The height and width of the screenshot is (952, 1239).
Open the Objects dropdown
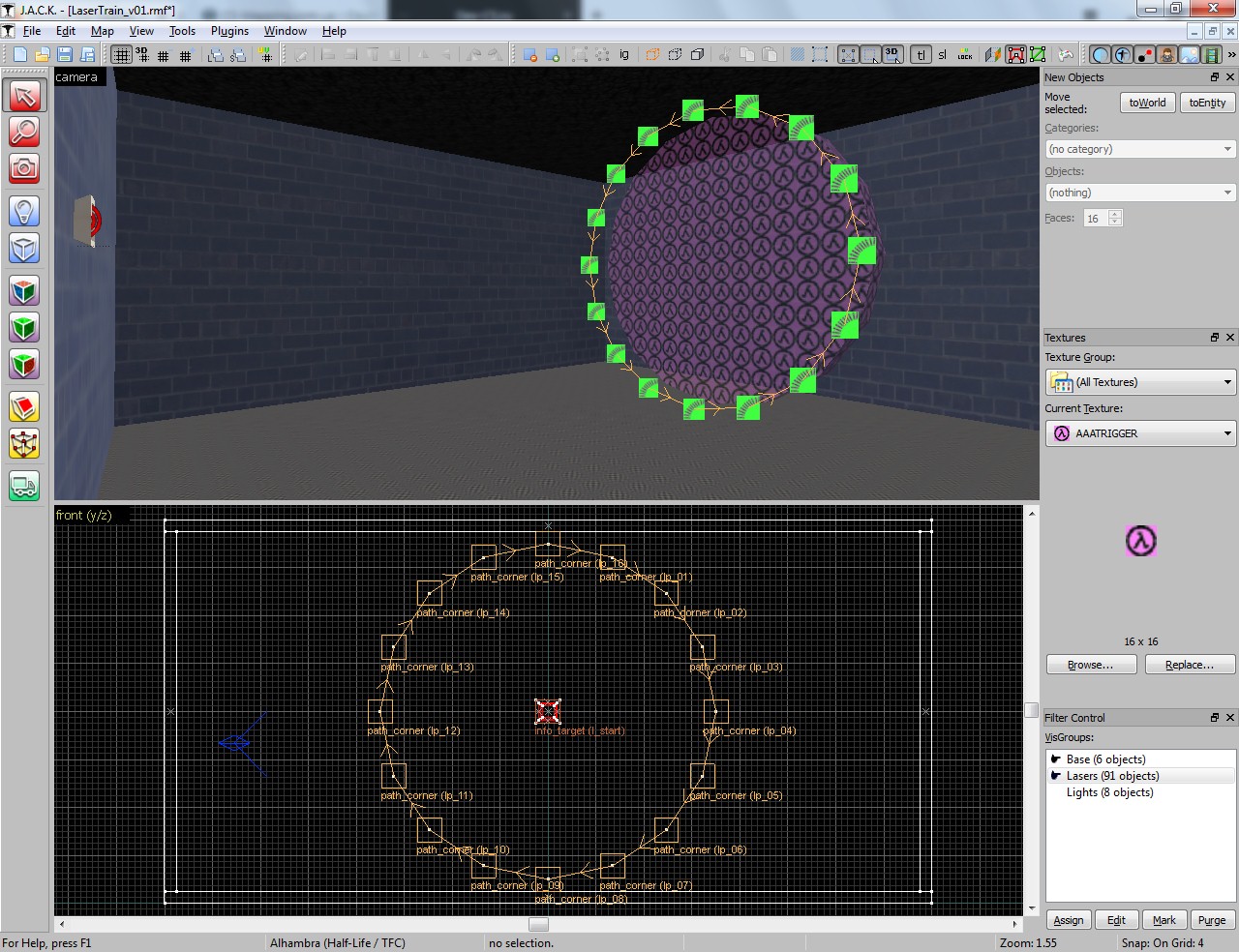(1140, 193)
